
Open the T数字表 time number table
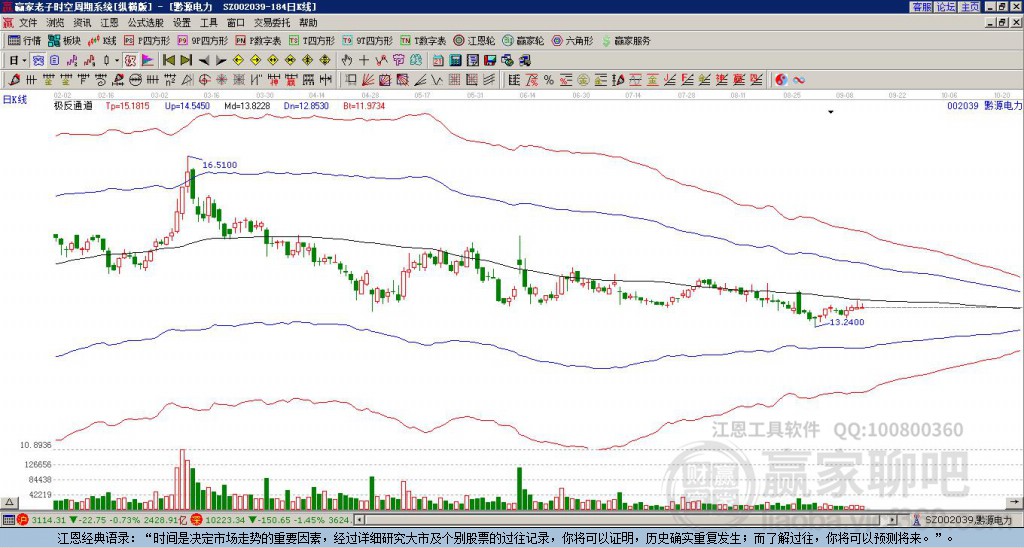423,40
